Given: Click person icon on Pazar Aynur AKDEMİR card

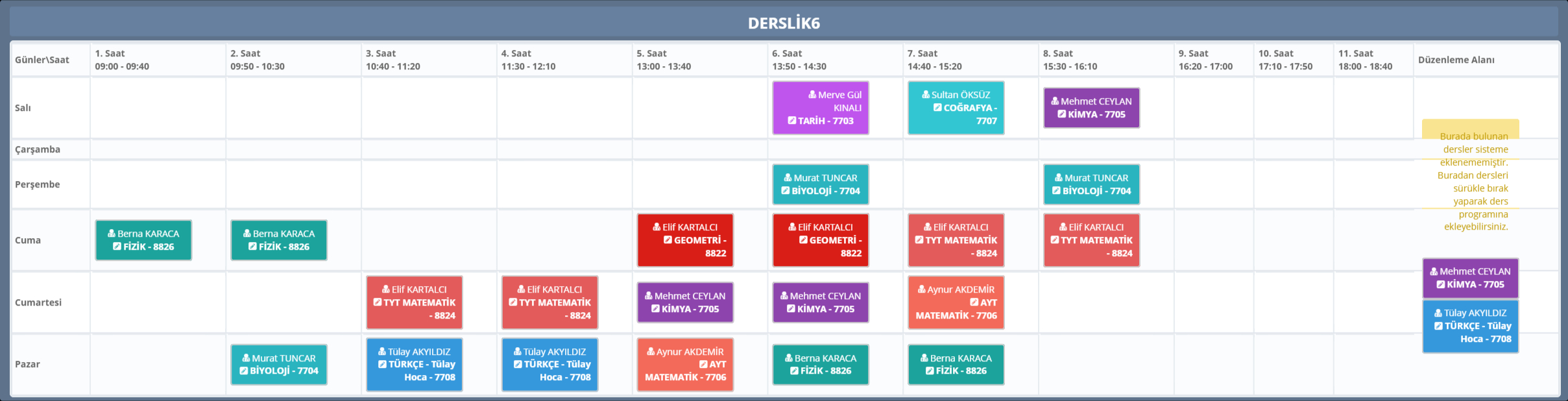Looking at the screenshot, I should (650, 352).
